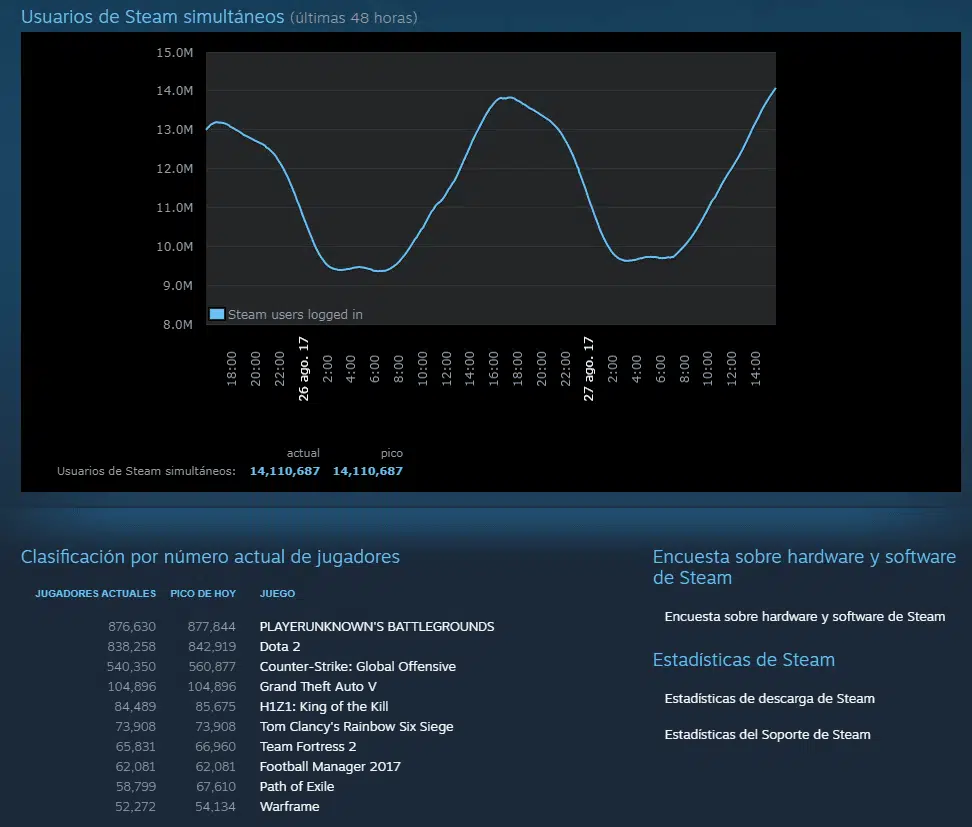Open the Warframe game link
972x827 pixels.
point(289,807)
